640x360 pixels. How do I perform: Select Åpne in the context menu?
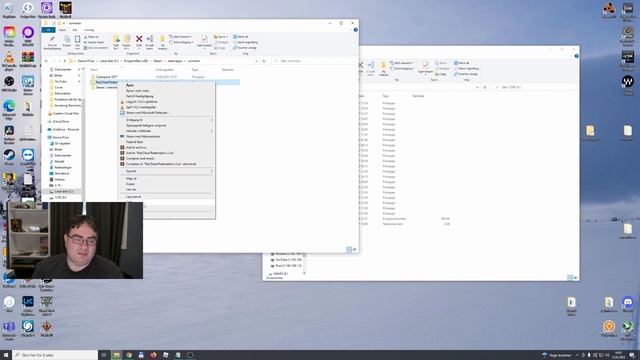167,85
